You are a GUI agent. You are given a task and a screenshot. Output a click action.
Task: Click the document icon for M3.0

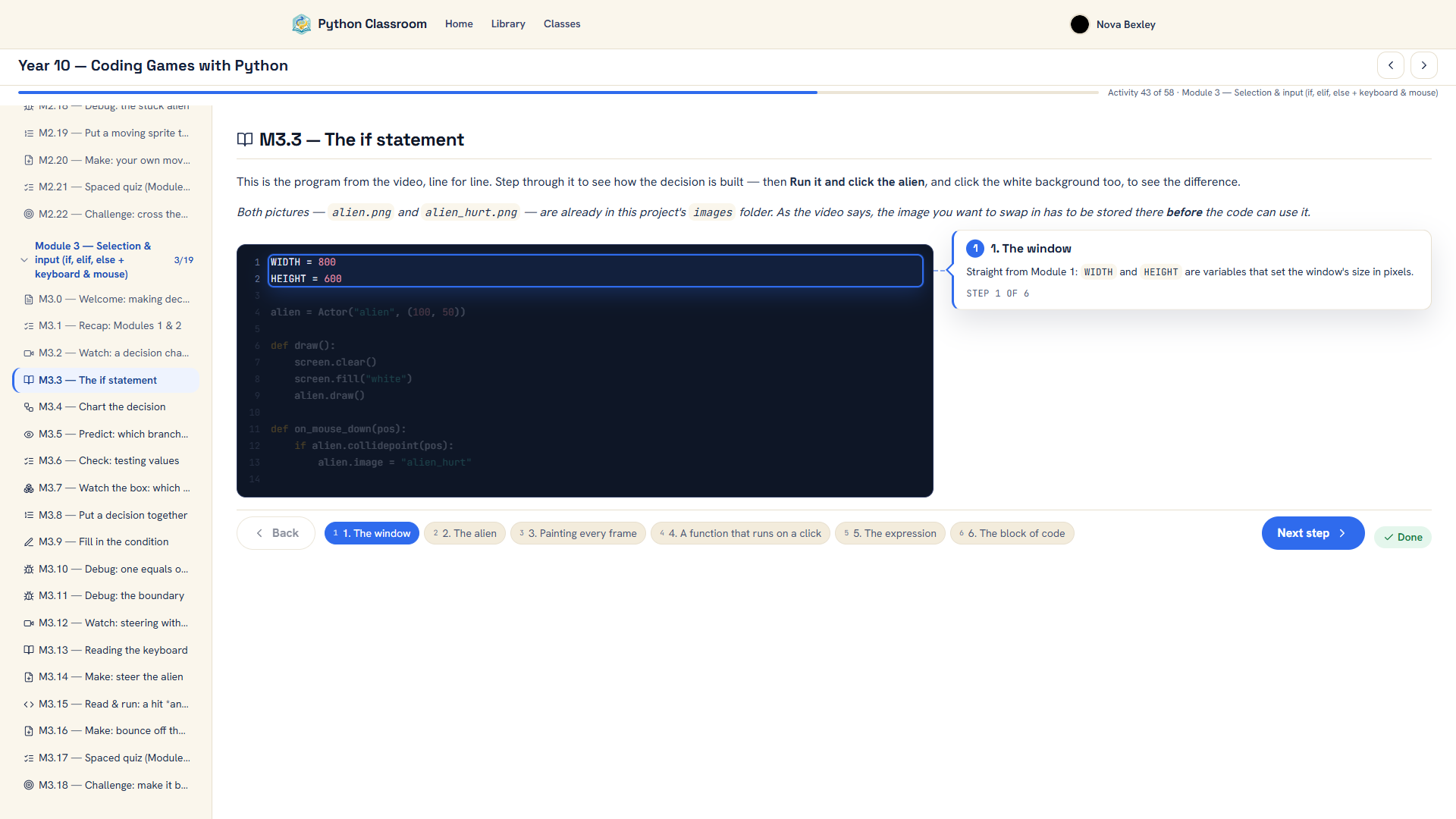pos(29,300)
